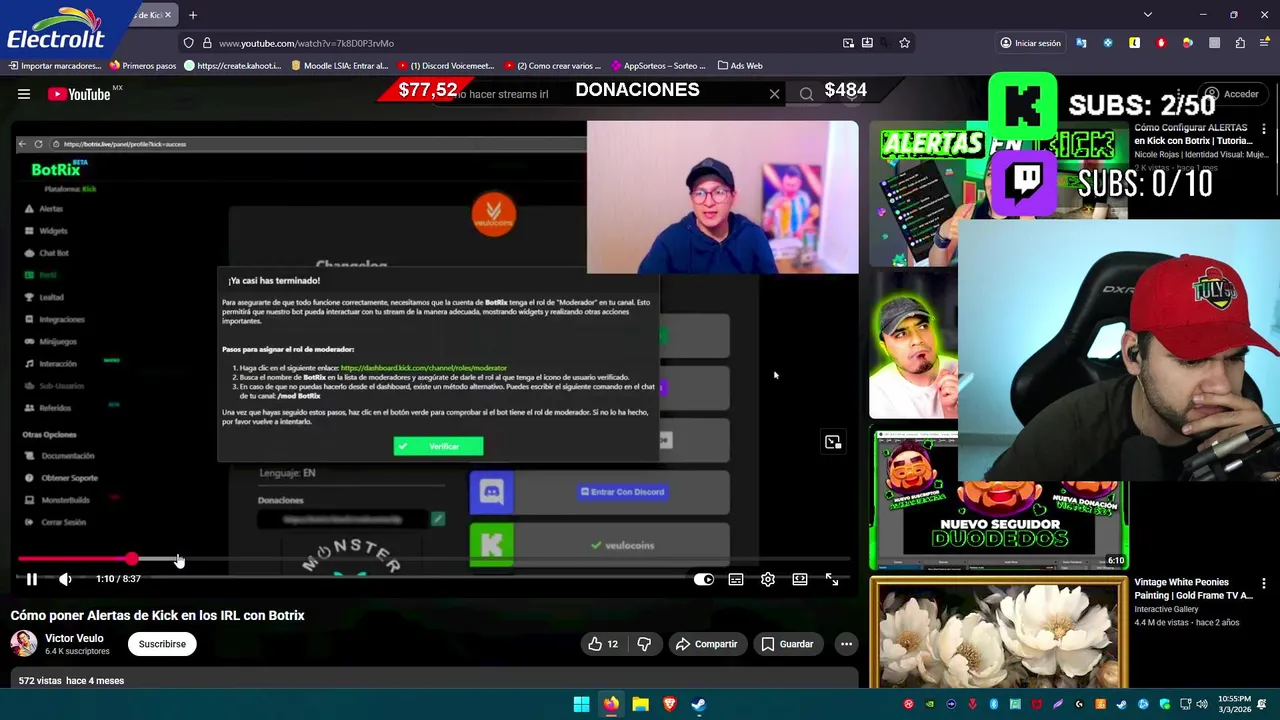View site security via the padlock icon
The image size is (1280, 720).
pos(207,43)
